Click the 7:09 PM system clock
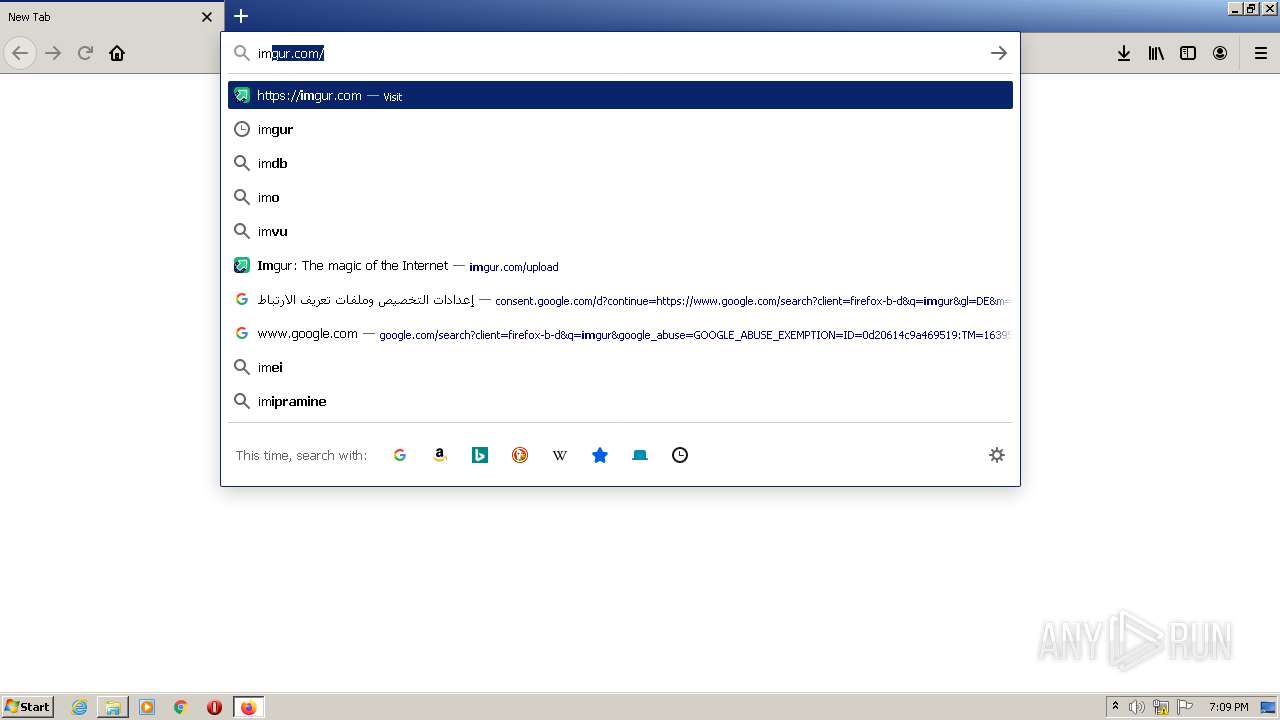The image size is (1280, 720). click(x=1228, y=707)
